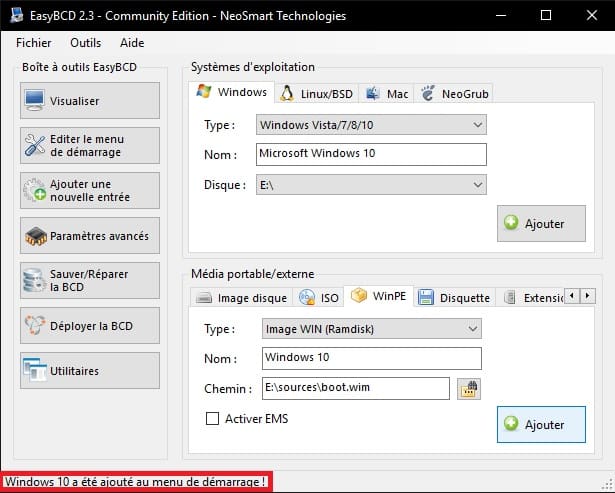Open Editer le menu de démarrage
Viewport: 615px width, 493px height.
[x=90, y=146]
